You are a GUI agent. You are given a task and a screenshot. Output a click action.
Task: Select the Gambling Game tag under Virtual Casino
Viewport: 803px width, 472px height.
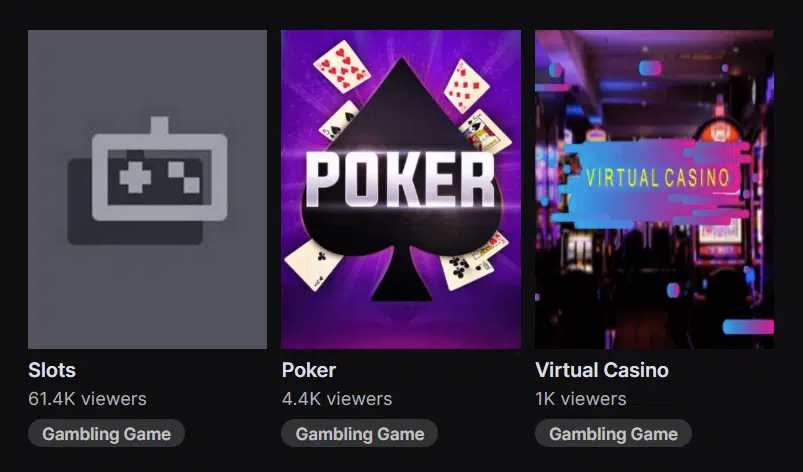click(x=614, y=434)
